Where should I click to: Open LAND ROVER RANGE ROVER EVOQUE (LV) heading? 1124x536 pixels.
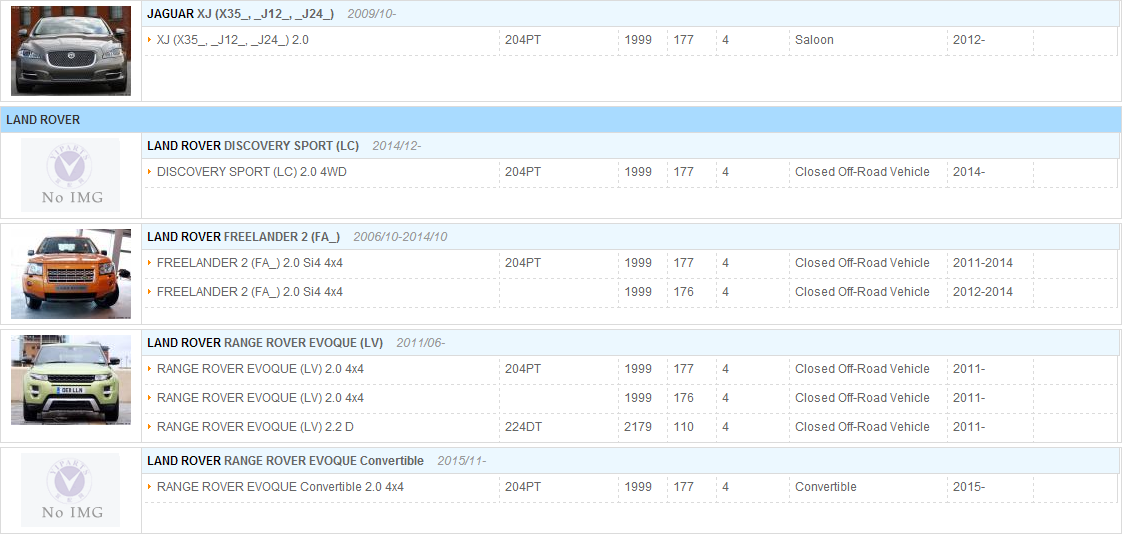pos(265,343)
